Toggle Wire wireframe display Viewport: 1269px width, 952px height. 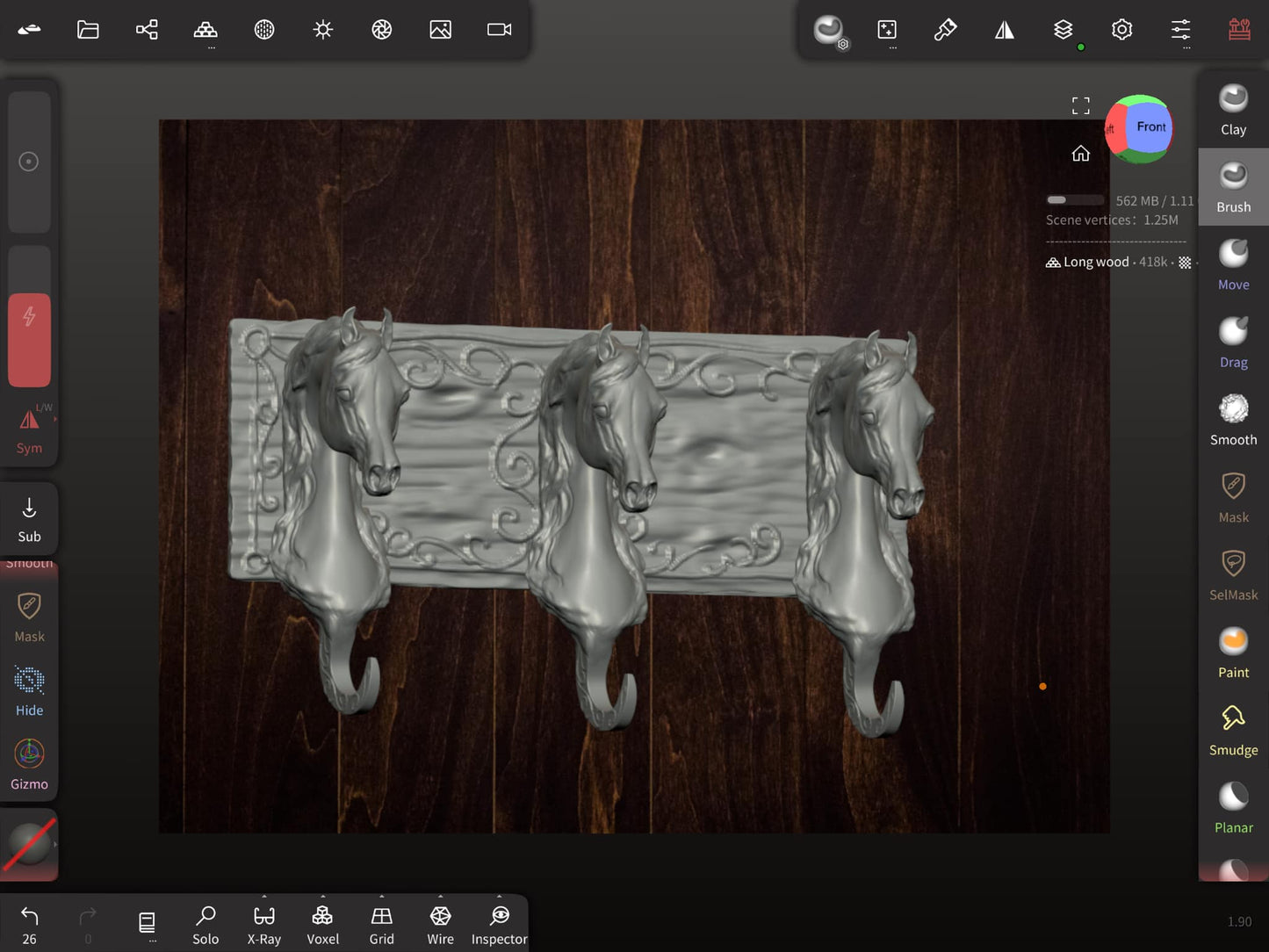(440, 925)
